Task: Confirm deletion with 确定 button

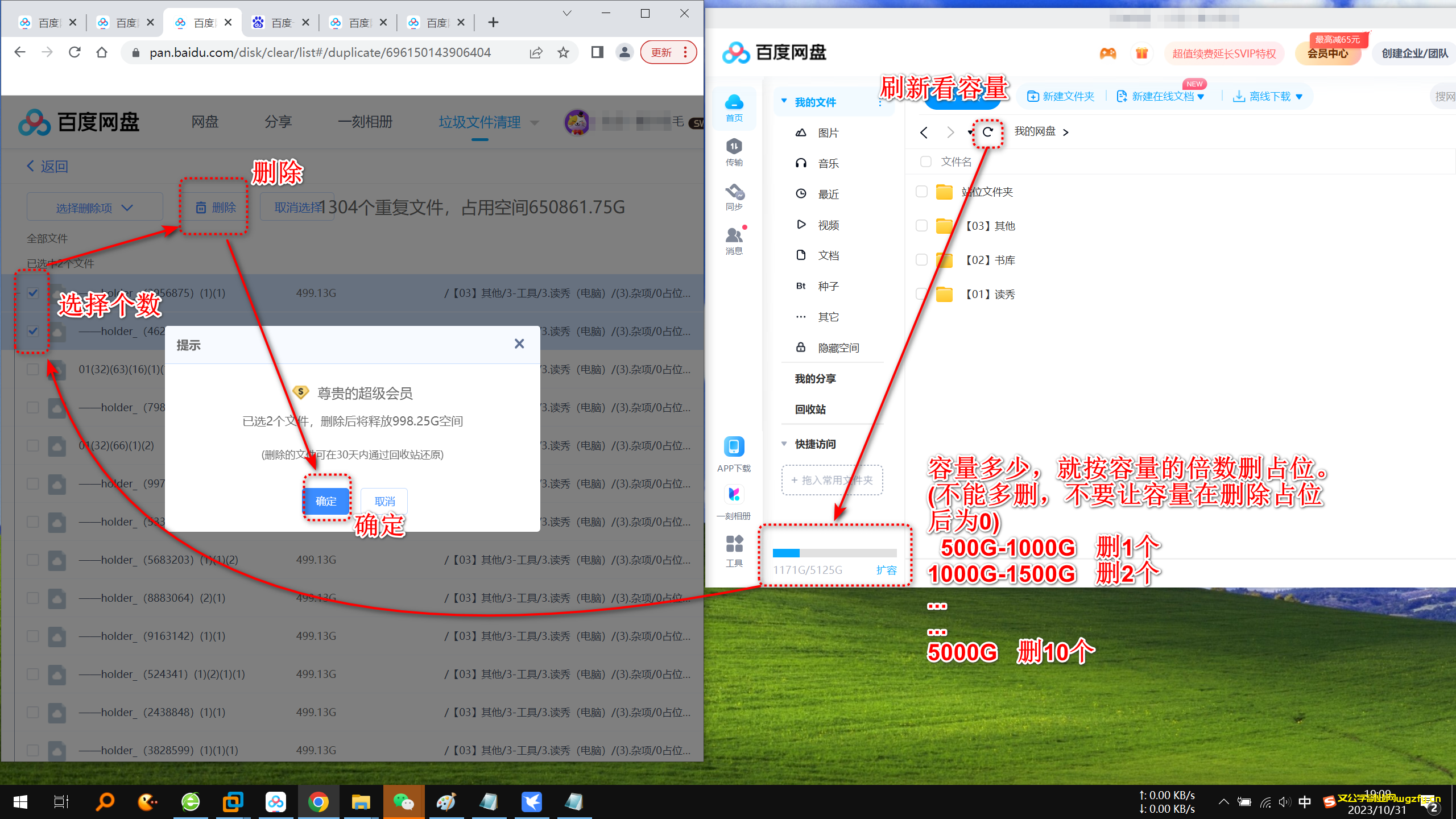Action: 326,501
